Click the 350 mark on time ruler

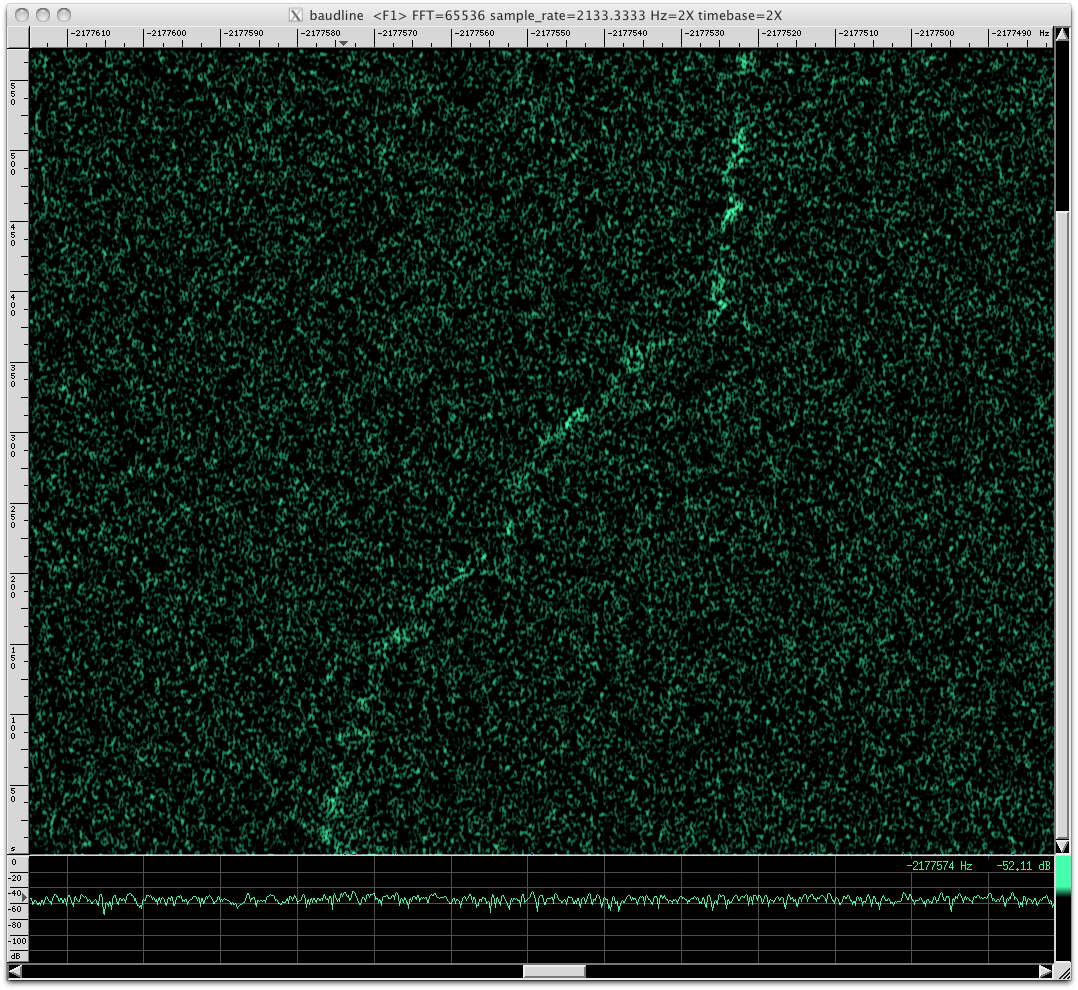click(13, 375)
